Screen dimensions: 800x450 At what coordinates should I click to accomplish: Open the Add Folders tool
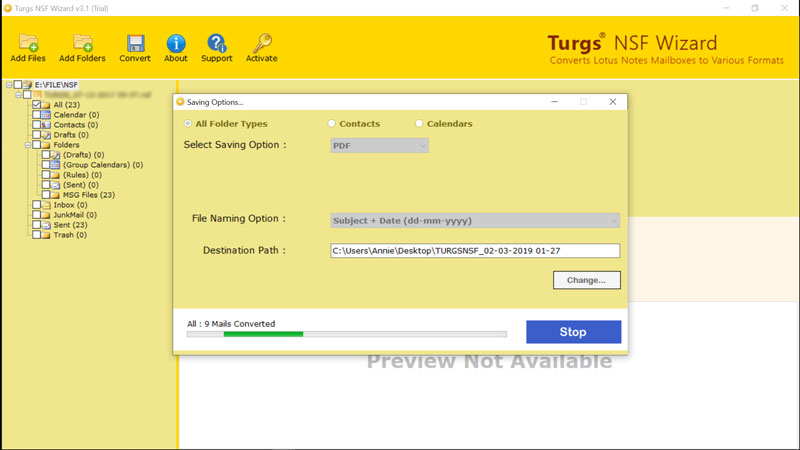point(82,48)
